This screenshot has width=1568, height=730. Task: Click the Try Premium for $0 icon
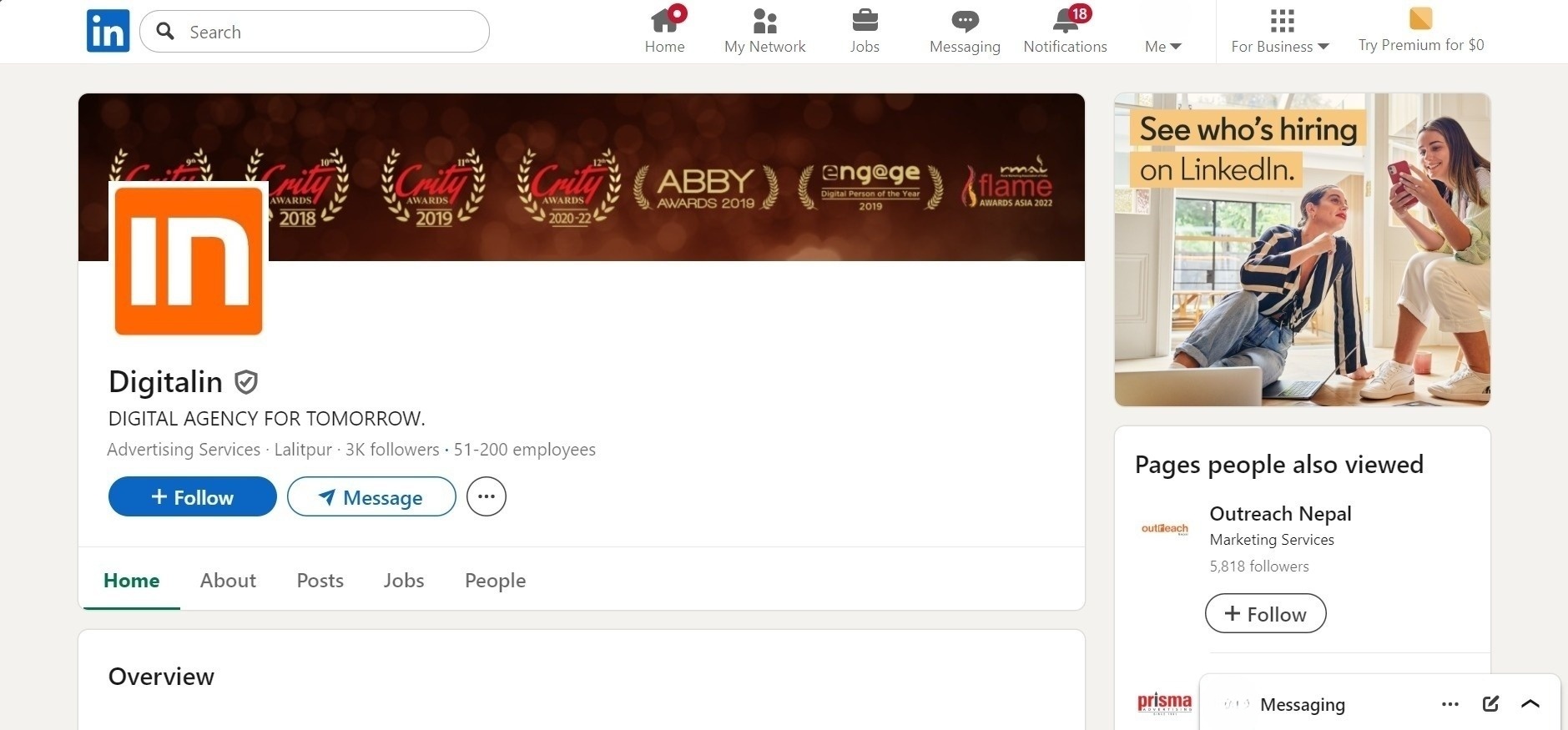[x=1420, y=18]
